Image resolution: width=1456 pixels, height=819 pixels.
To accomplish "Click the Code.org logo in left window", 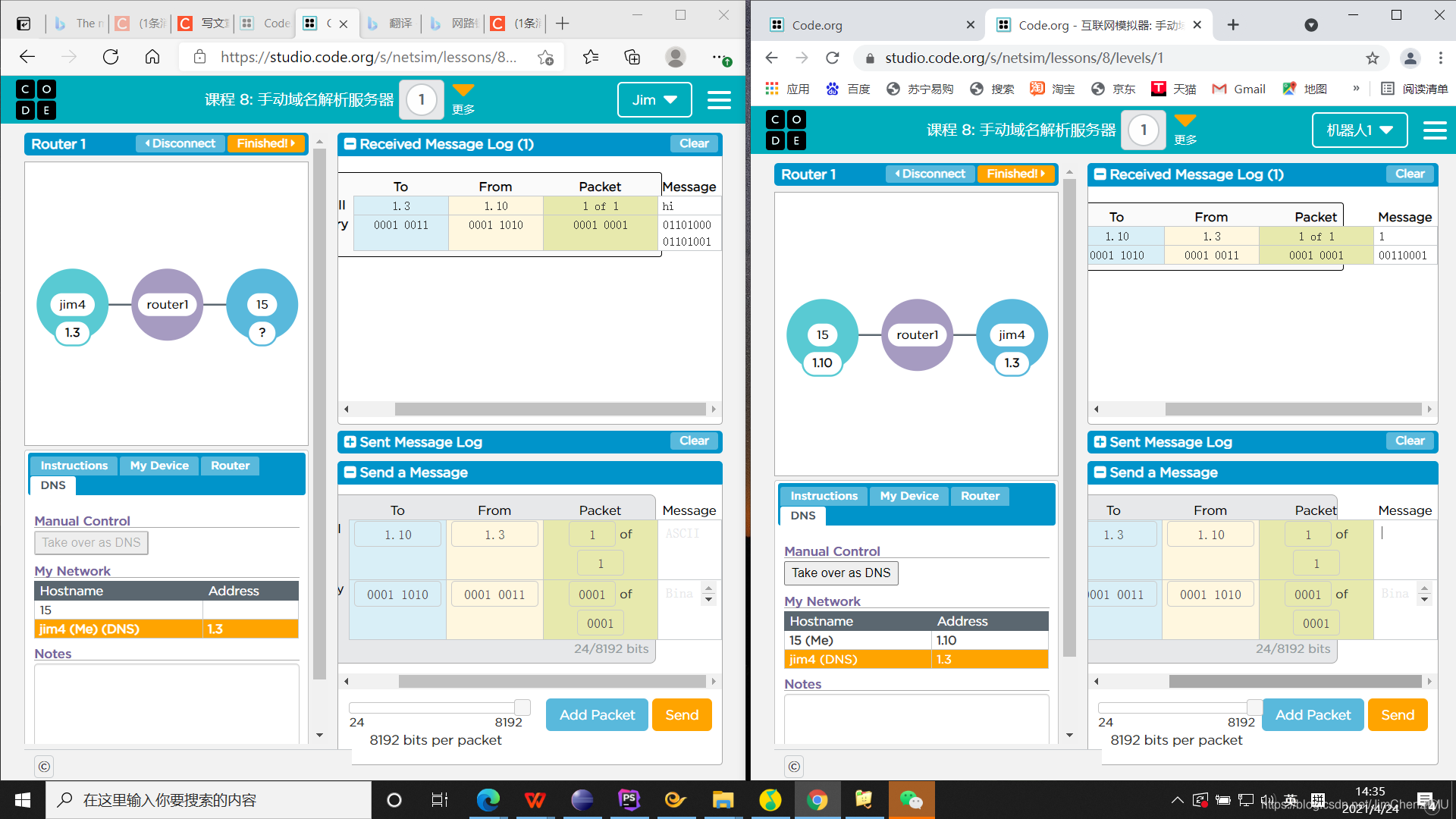I will click(x=36, y=99).
